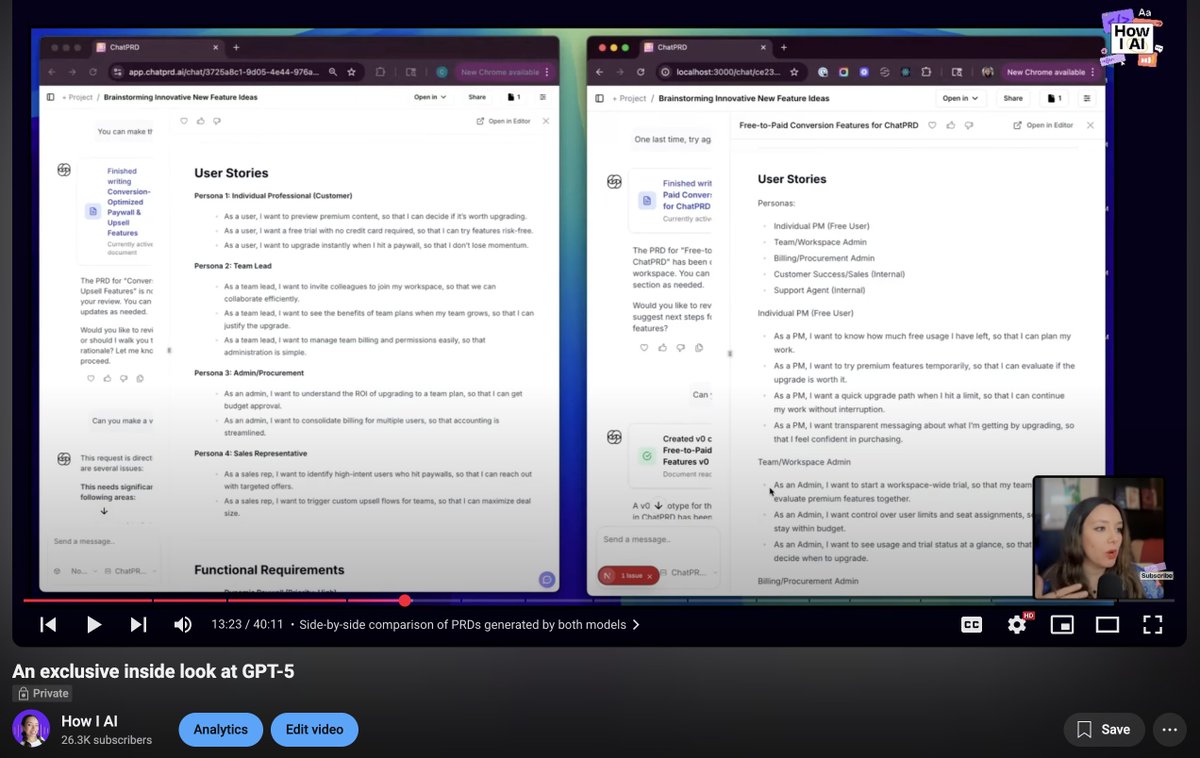Select ChatPRD tab in right browser window
This screenshot has width=1200, height=758.
(x=706, y=47)
